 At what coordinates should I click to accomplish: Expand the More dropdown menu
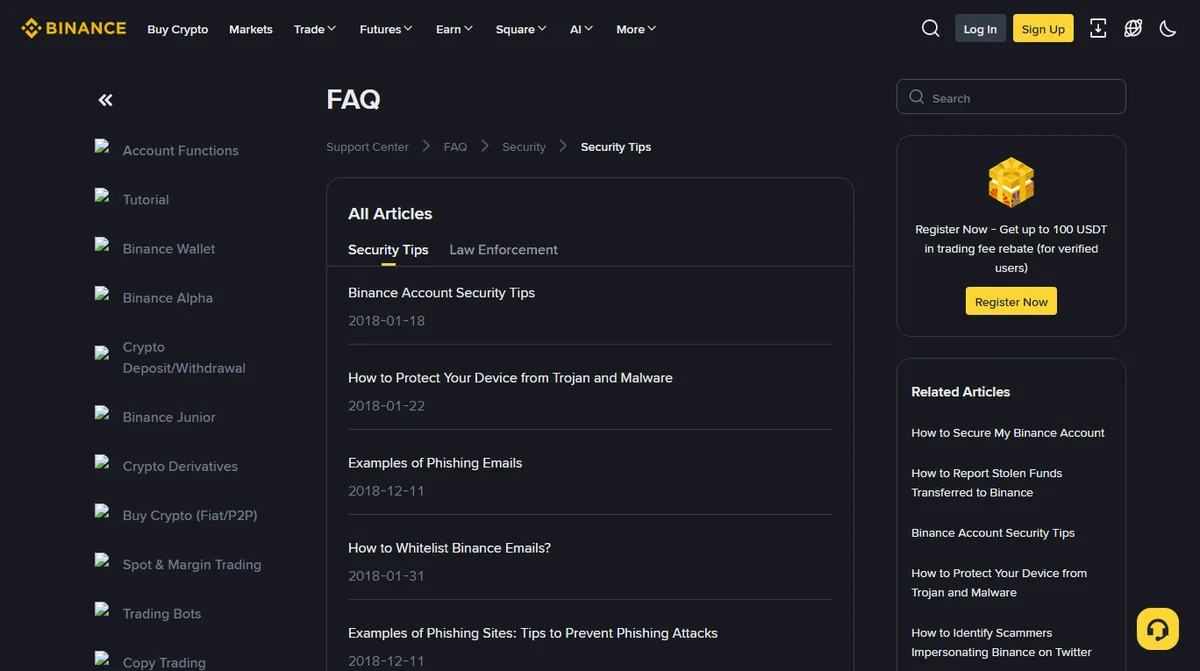tap(636, 29)
